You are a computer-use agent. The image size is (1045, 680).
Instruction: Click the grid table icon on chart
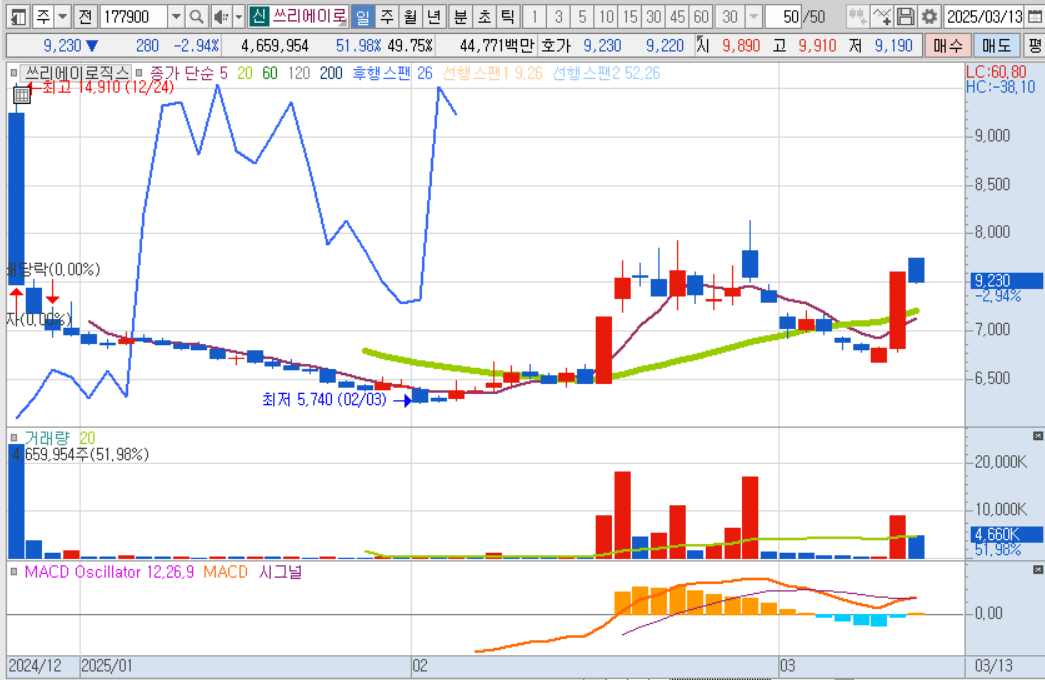22,95
